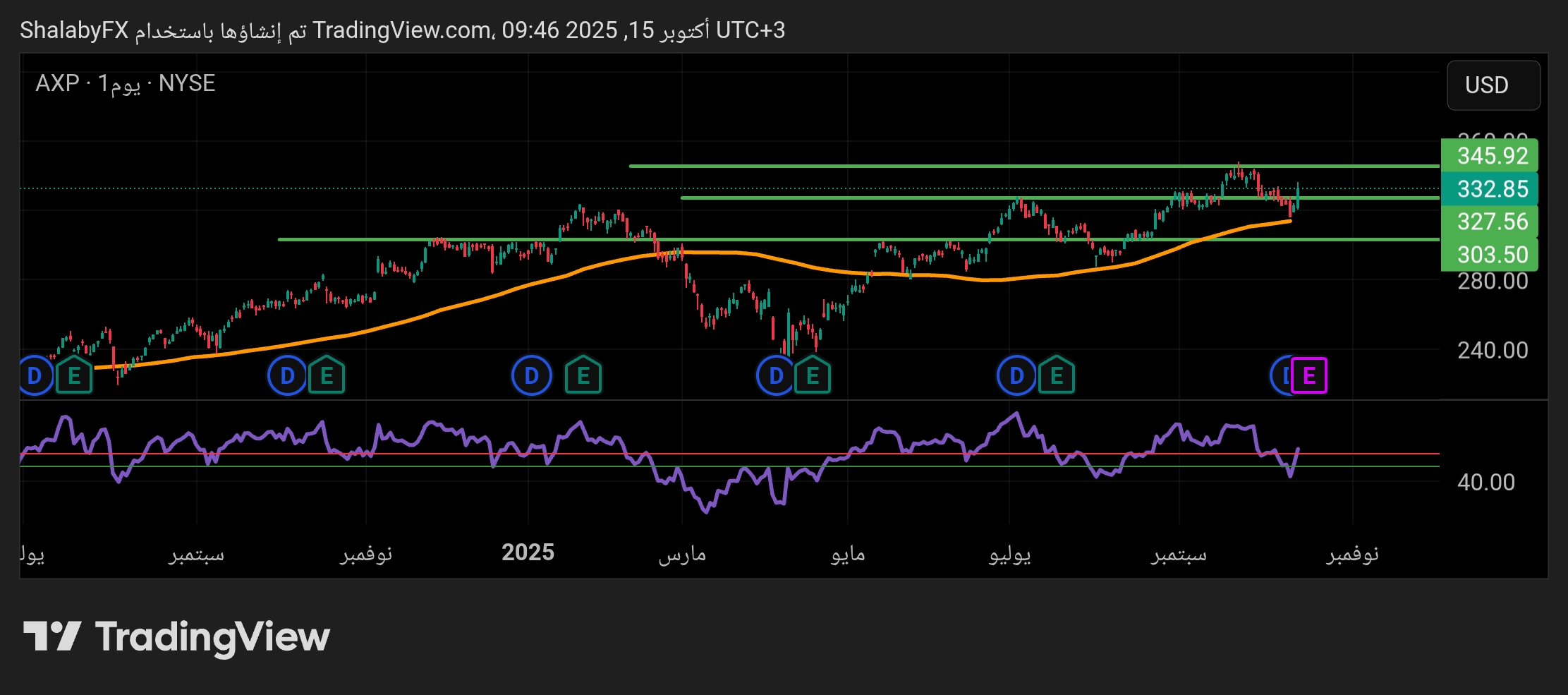Screen dimensions: 1568x695
Task: Open the dividend D marker at start of 2025
Action: (x=531, y=376)
